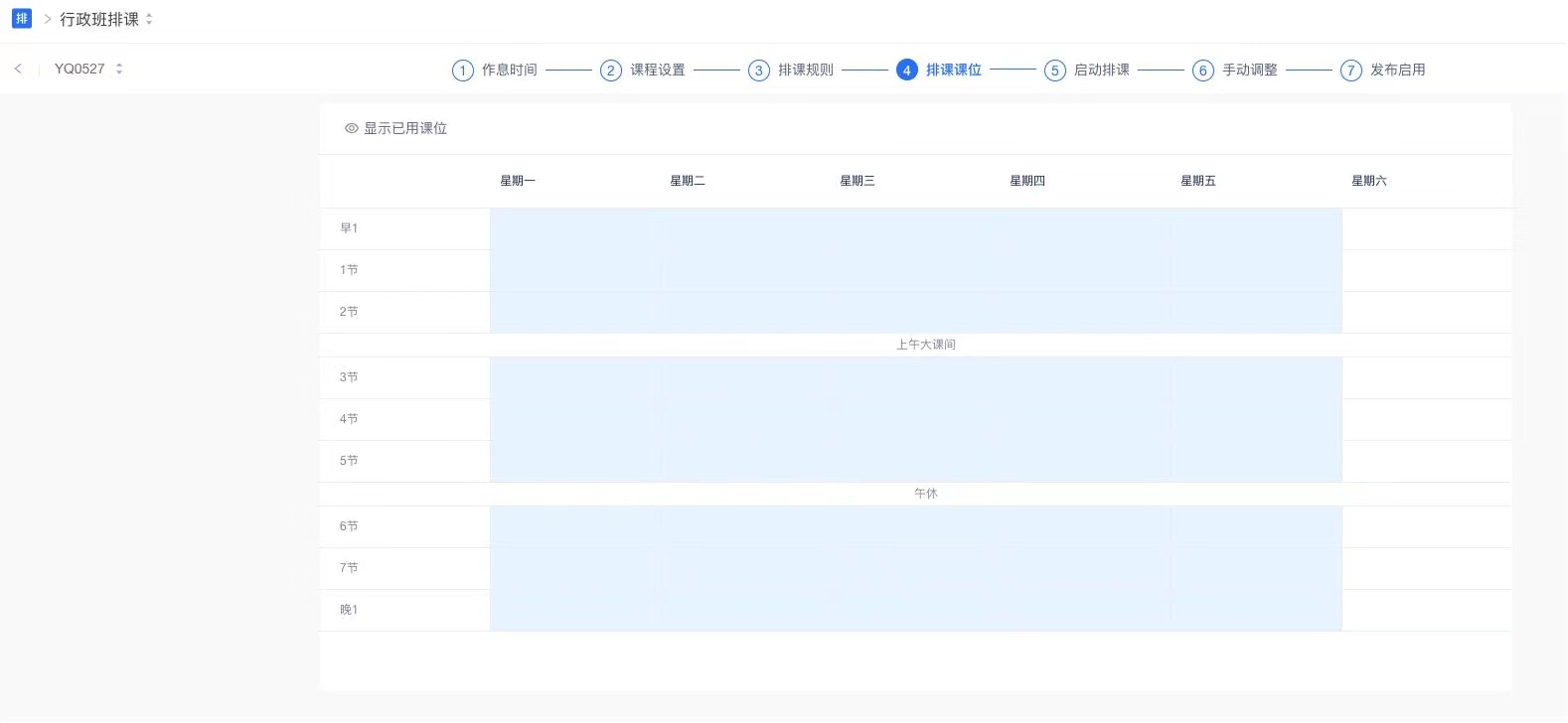This screenshot has width=1568, height=723.
Task: Click the 星期四 column header
Action: click(x=1027, y=181)
